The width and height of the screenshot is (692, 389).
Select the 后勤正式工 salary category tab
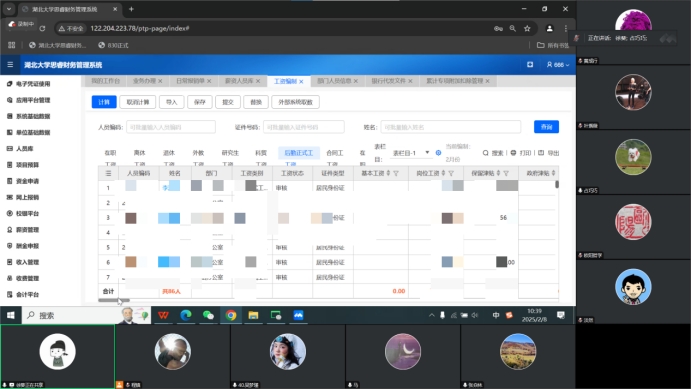[299, 153]
